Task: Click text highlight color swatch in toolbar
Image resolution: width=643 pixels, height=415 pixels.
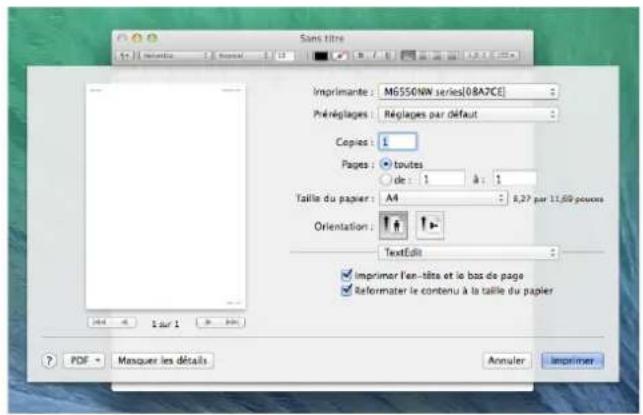Action: pyautogui.click(x=340, y=55)
